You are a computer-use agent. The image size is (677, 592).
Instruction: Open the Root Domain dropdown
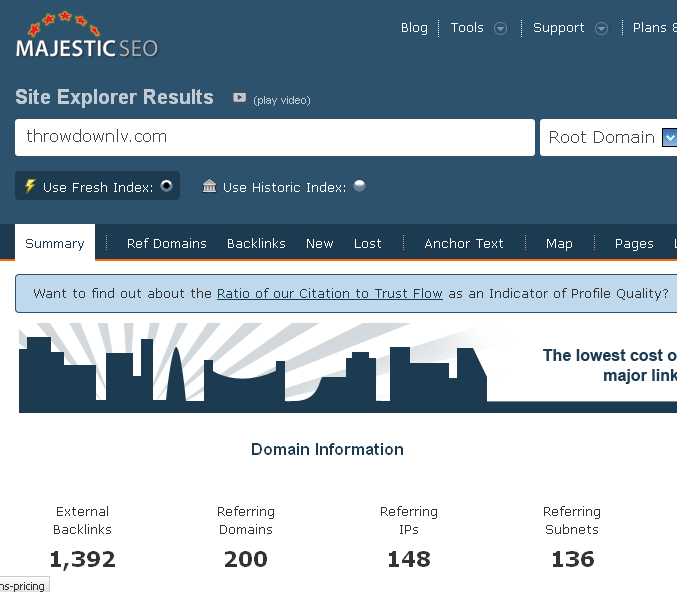[x=668, y=138]
